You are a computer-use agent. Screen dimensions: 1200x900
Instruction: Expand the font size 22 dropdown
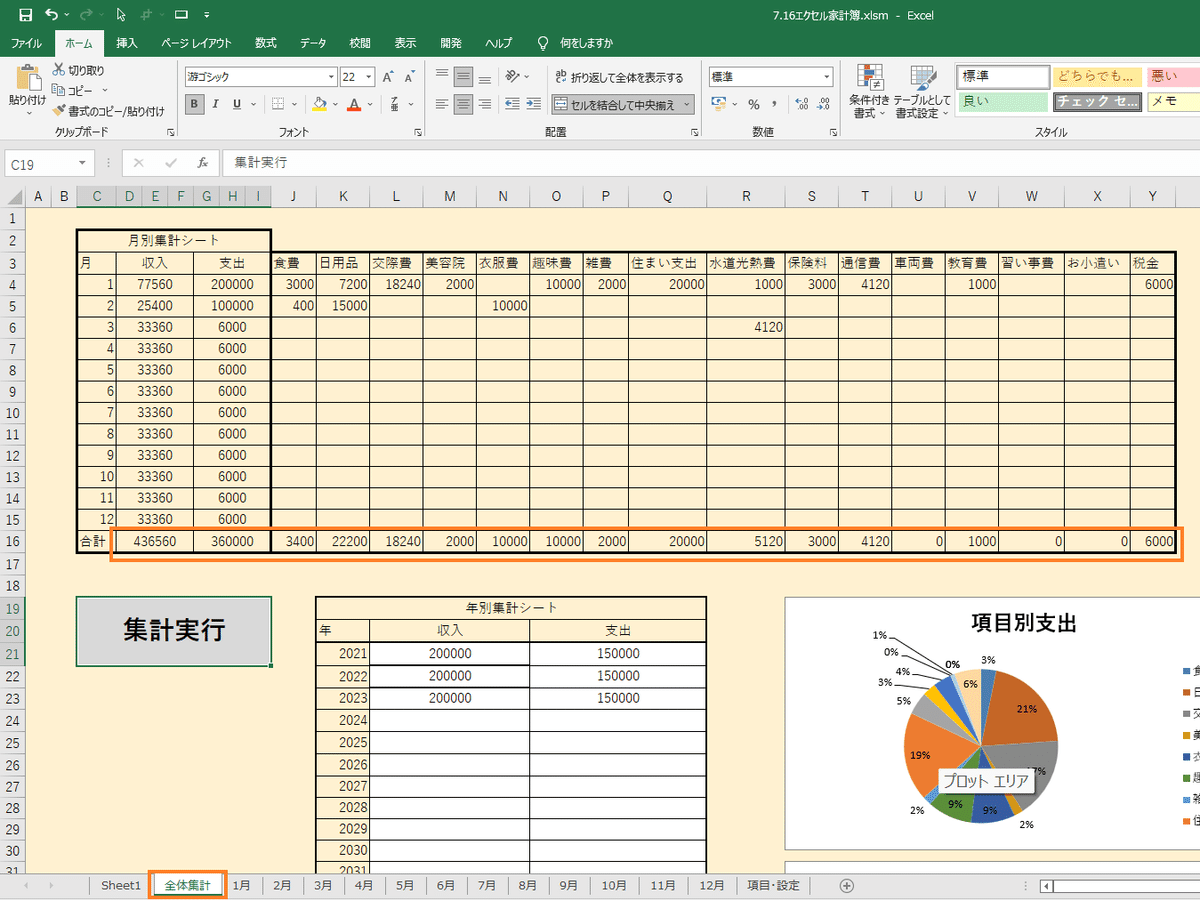point(370,77)
